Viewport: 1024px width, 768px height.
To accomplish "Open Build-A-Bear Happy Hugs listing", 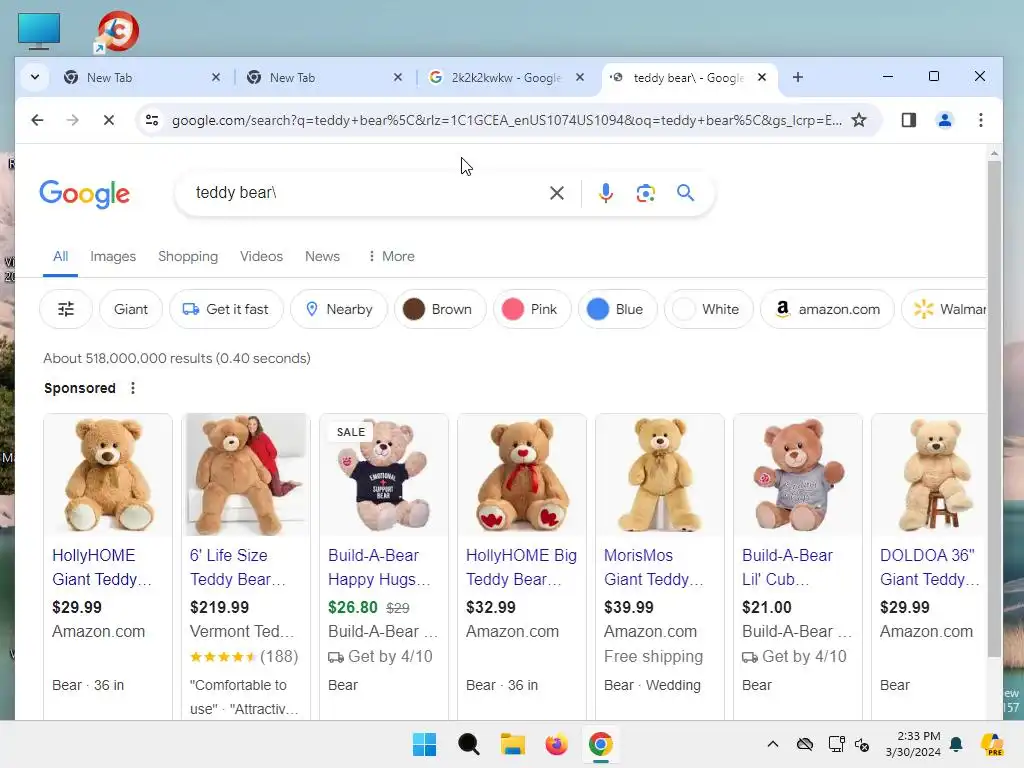I will (379, 567).
